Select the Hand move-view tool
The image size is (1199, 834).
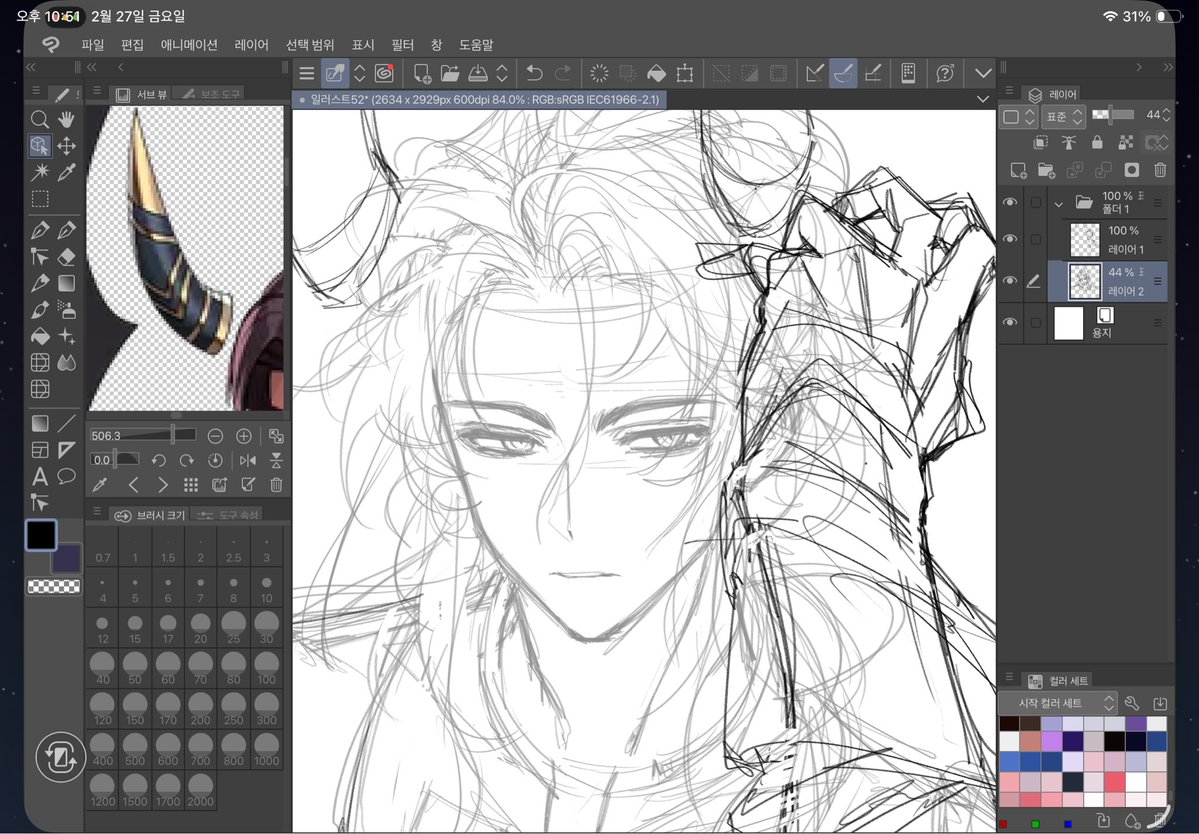[x=67, y=119]
